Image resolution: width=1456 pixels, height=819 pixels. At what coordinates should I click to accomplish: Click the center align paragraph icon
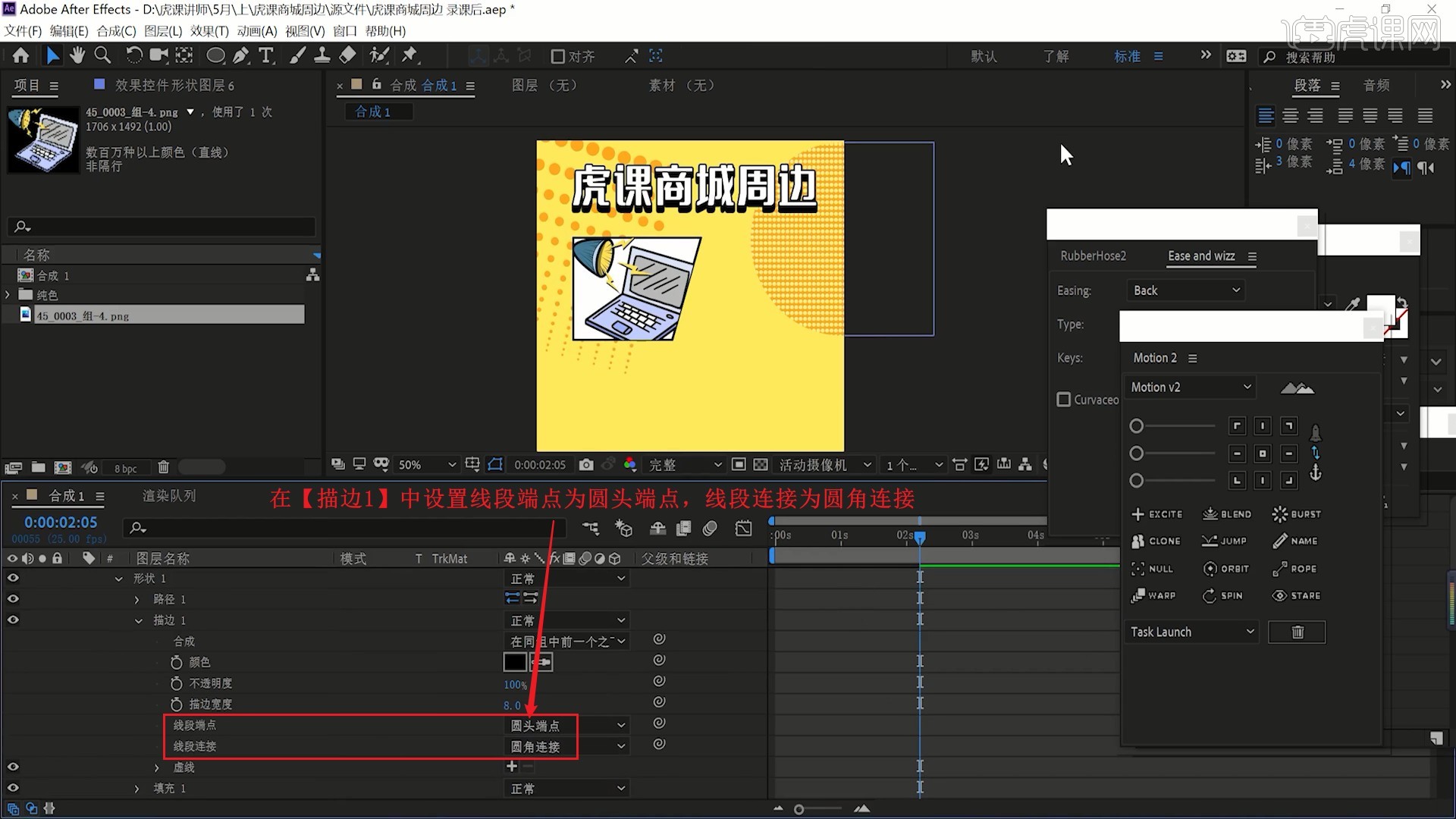pyautogui.click(x=1291, y=115)
